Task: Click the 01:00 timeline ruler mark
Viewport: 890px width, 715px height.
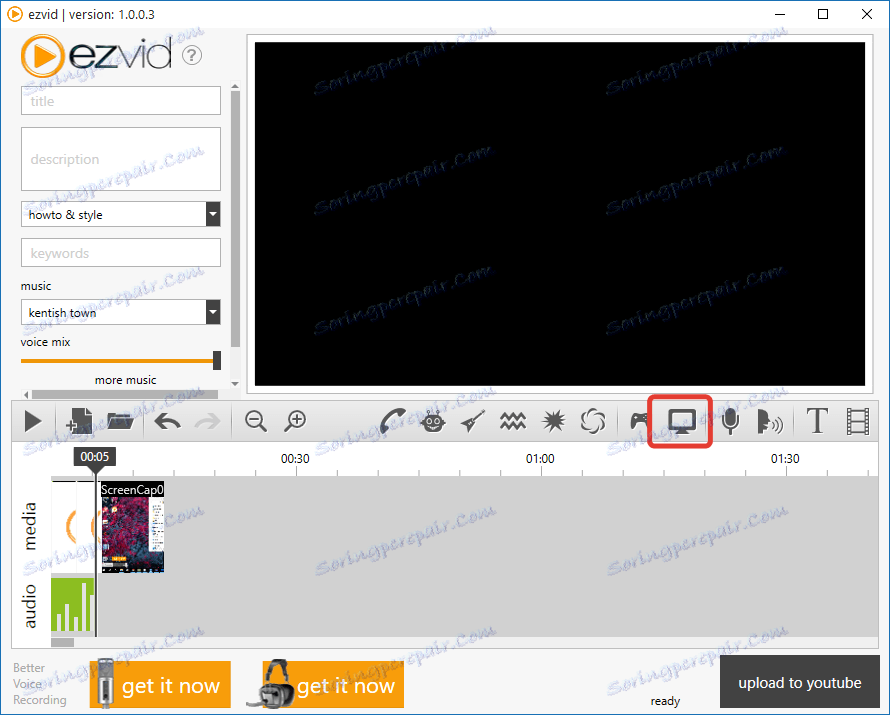Action: 540,459
